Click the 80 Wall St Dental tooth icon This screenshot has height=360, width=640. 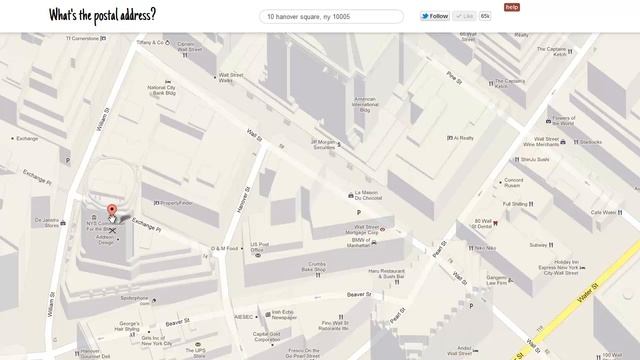point(496,223)
